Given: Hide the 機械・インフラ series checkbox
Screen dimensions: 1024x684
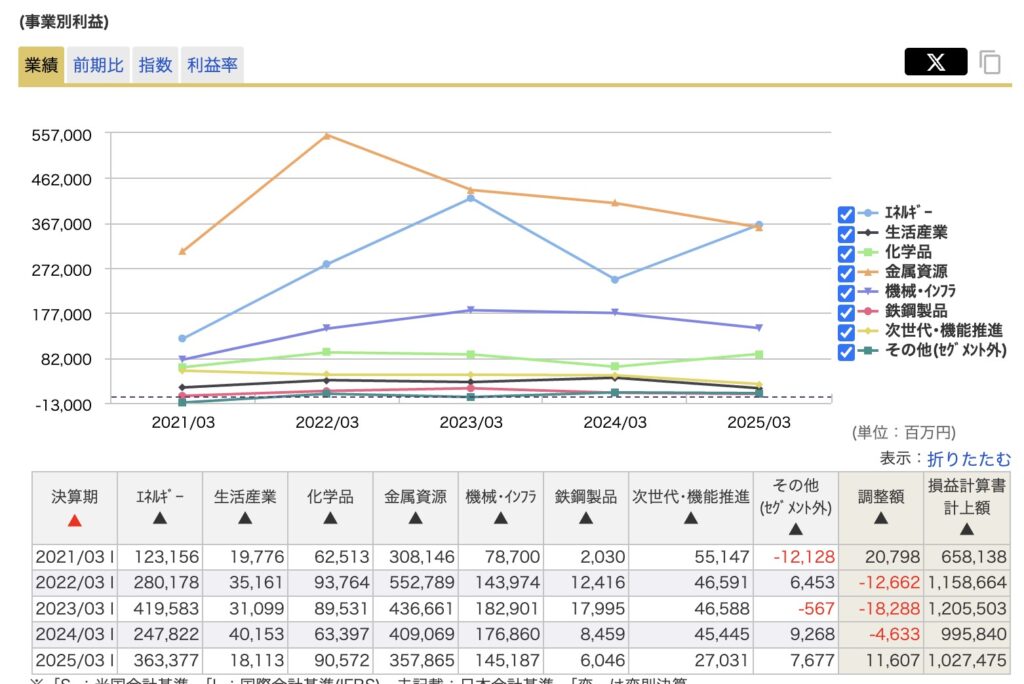Looking at the screenshot, I should (846, 292).
